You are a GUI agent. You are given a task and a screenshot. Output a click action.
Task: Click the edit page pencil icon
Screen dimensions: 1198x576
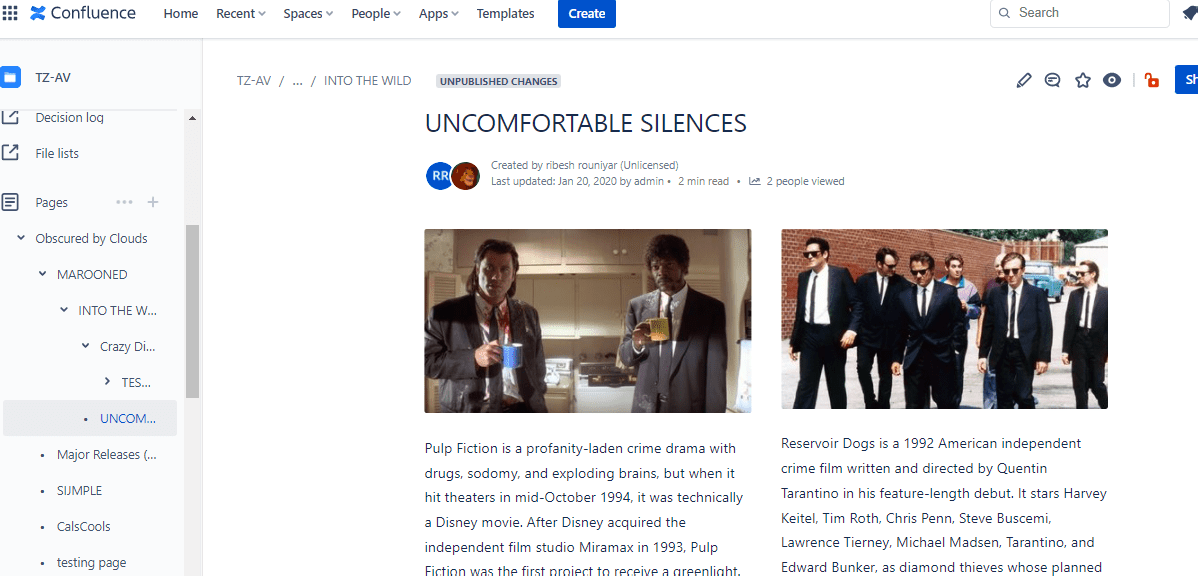(x=1023, y=81)
